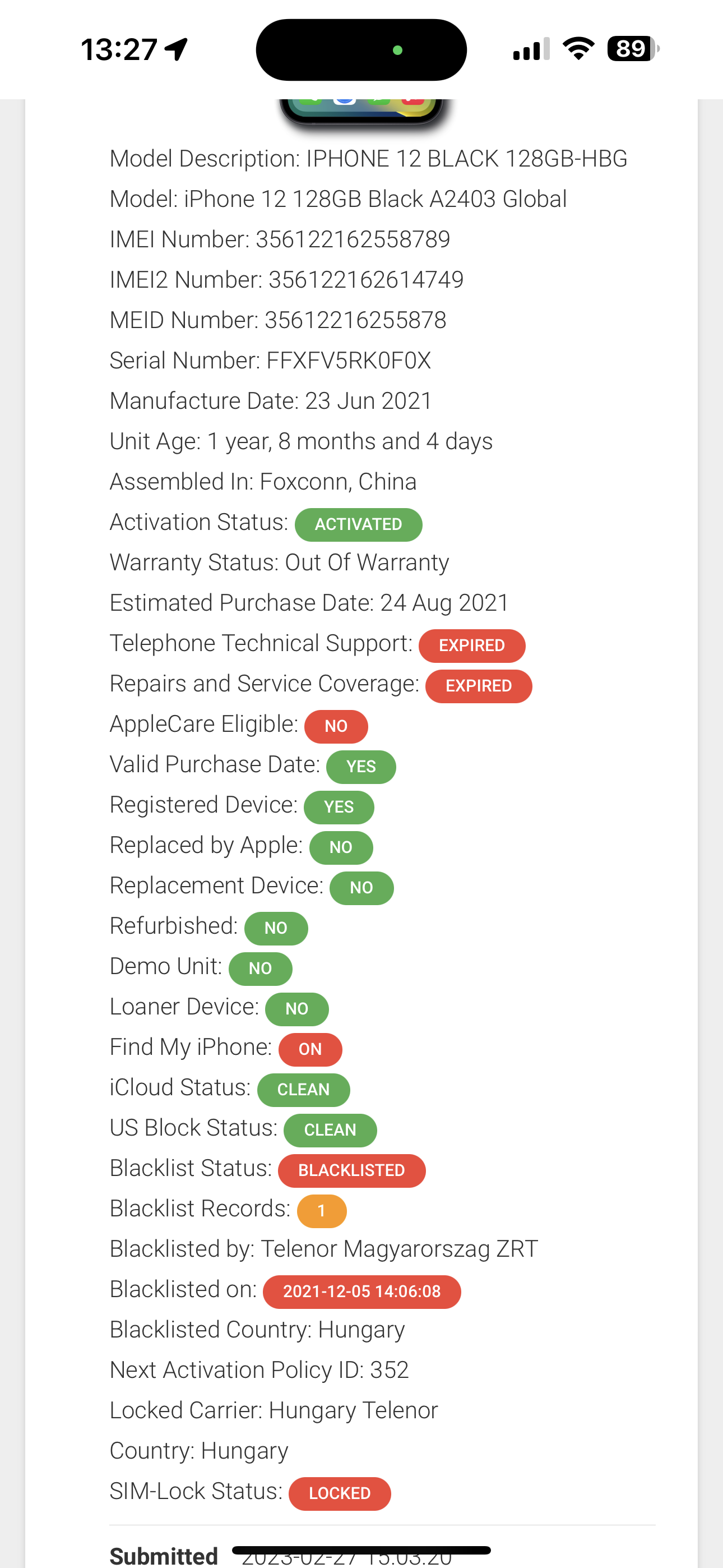Tap the red ON badge for Find My iPhone

coord(310,1049)
